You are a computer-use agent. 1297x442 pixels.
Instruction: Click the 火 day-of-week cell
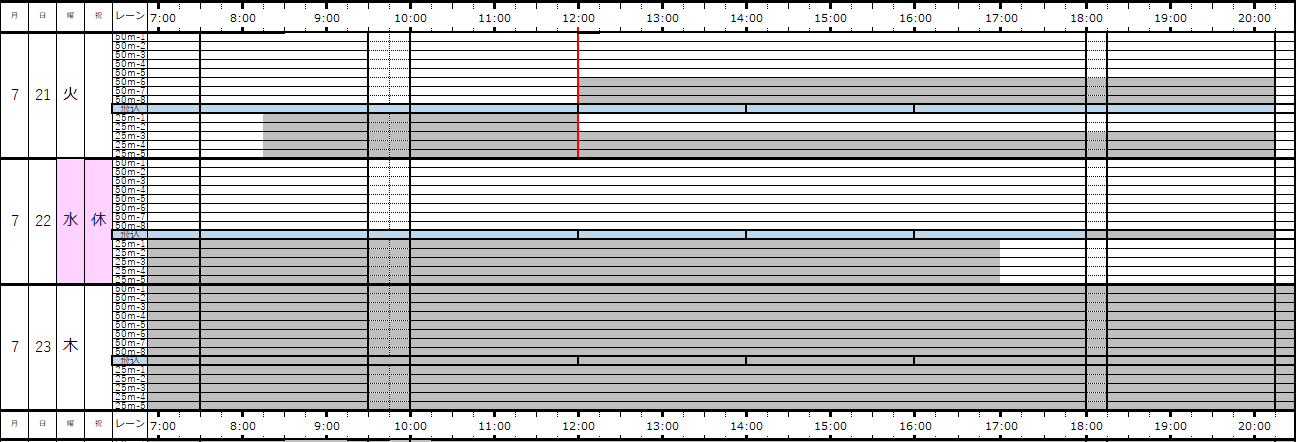[x=70, y=95]
